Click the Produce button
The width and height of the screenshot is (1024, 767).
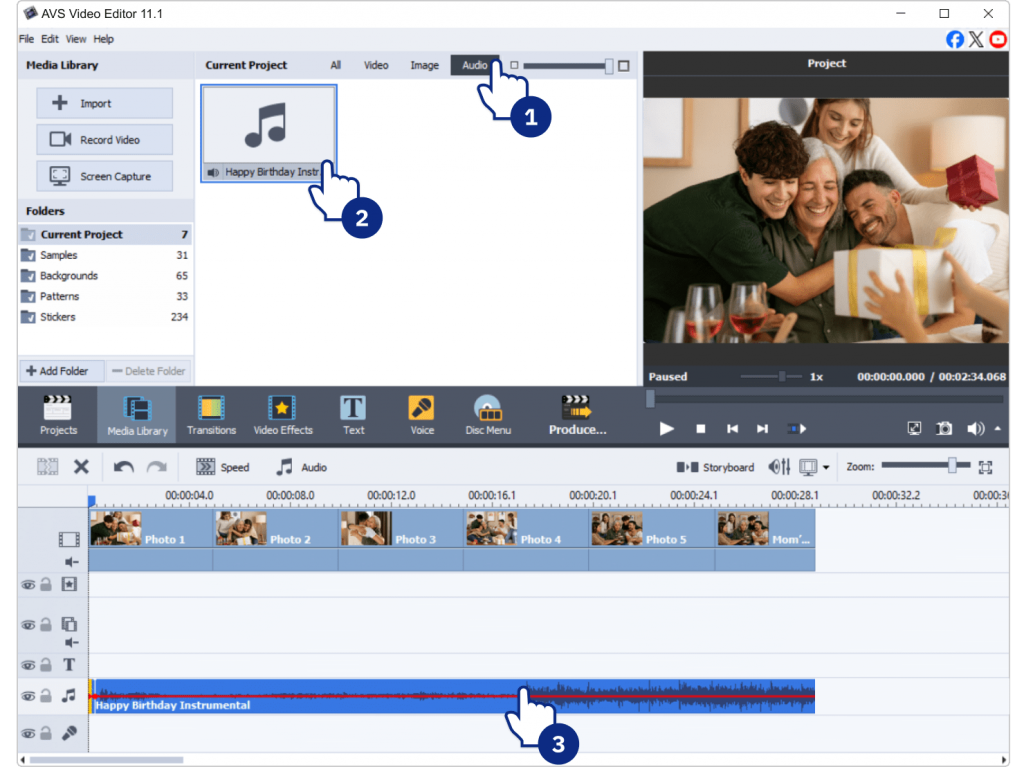pos(577,415)
